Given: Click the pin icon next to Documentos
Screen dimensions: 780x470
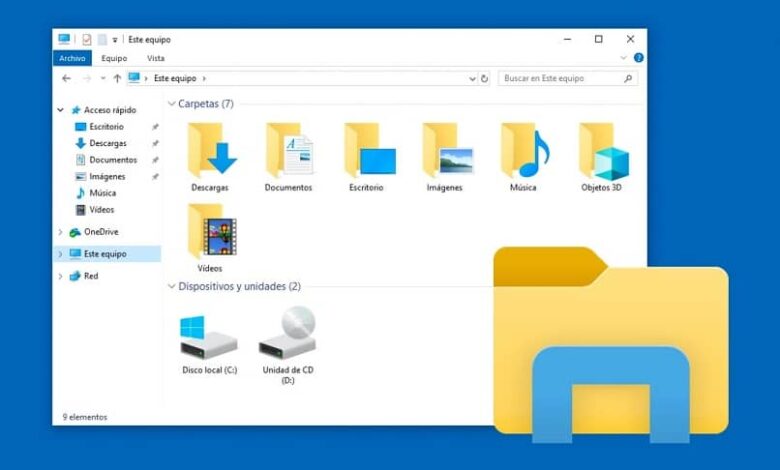Looking at the screenshot, I should [x=155, y=160].
